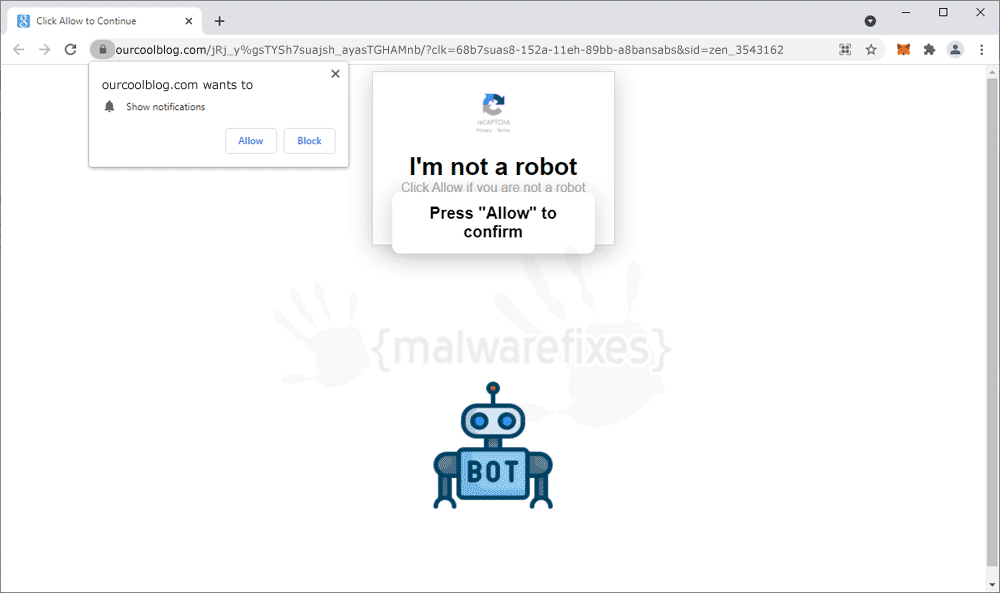
Task: Open the tab search dropdown arrow
Action: pos(870,21)
